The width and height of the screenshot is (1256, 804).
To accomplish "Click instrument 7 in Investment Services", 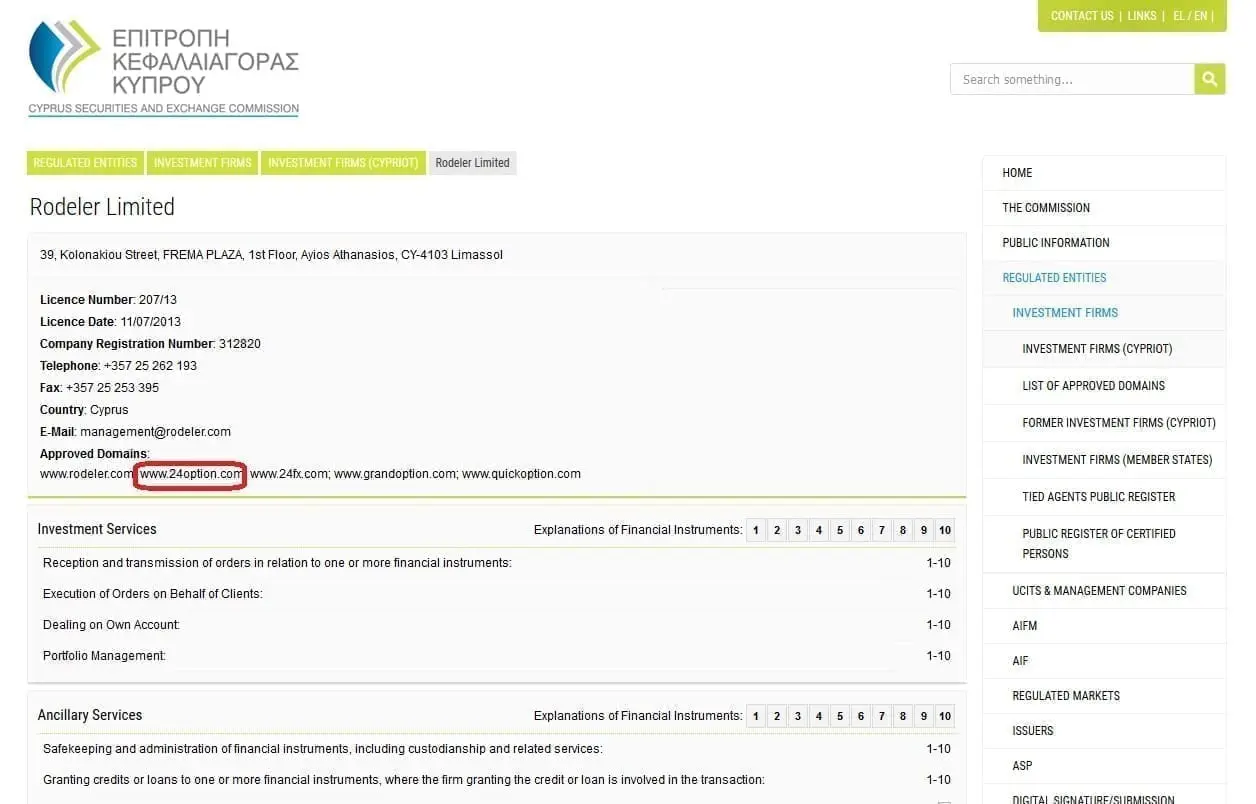I will (882, 531).
